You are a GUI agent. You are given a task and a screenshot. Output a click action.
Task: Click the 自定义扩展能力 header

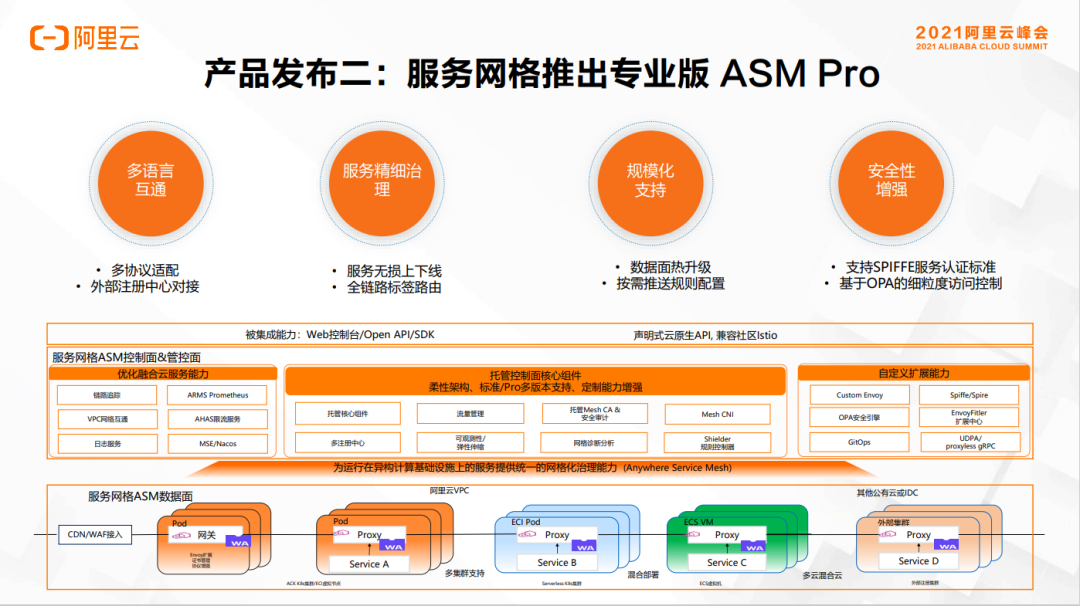pos(914,373)
